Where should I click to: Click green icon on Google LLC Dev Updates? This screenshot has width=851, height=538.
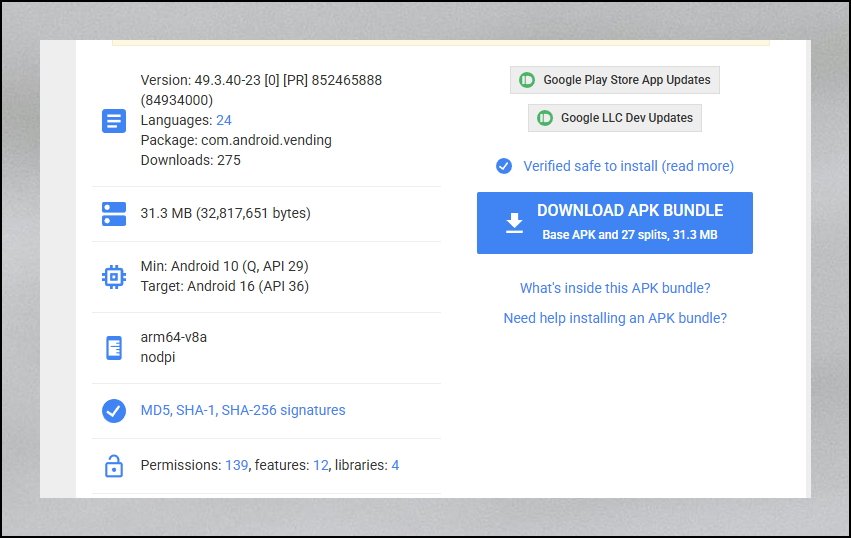(545, 118)
